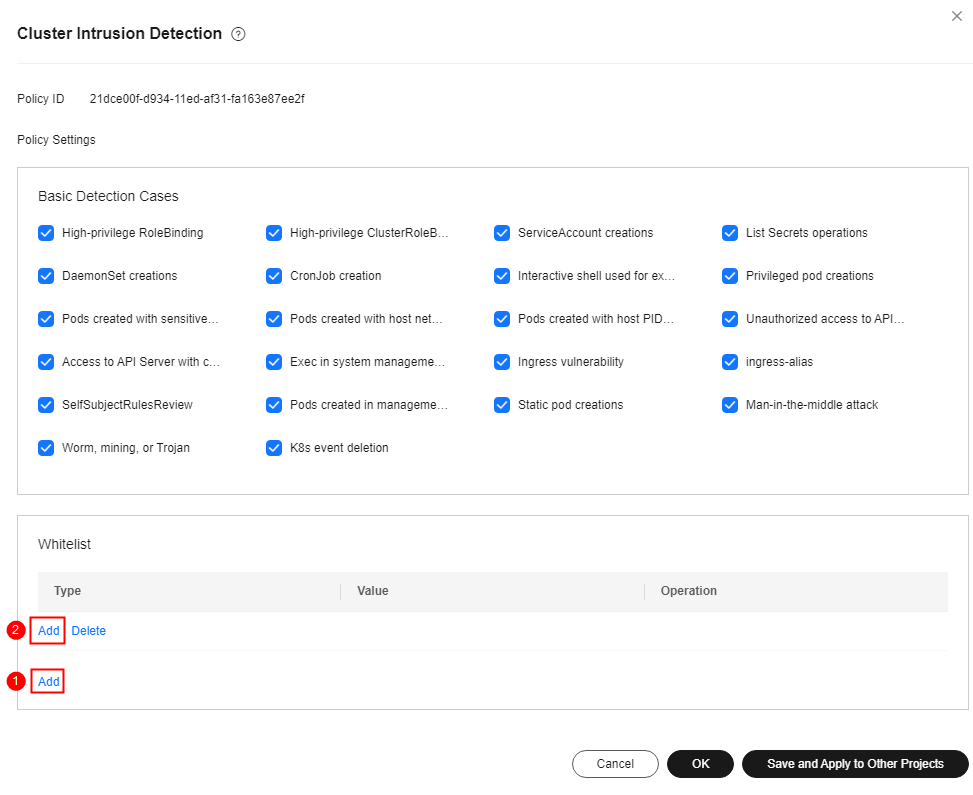Uncheck Pods created with sensitive…
The image size is (973, 795).
tap(46, 319)
